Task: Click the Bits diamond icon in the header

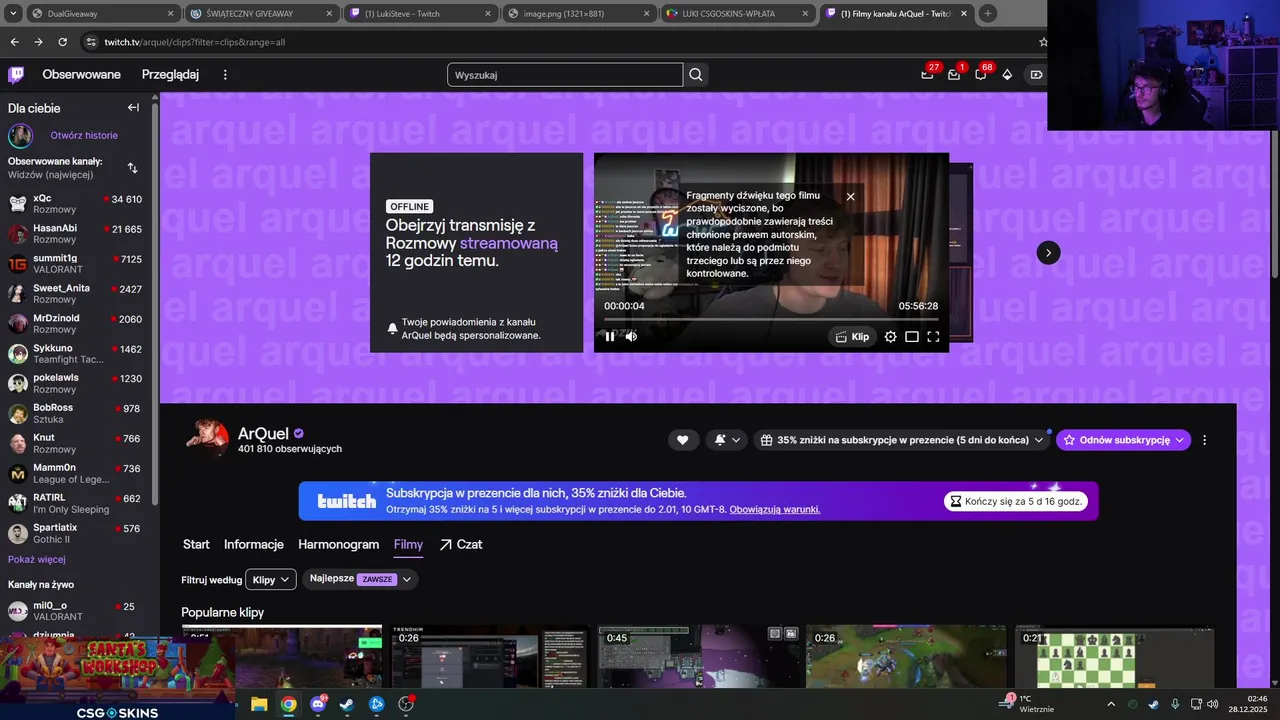Action: 1007,75
